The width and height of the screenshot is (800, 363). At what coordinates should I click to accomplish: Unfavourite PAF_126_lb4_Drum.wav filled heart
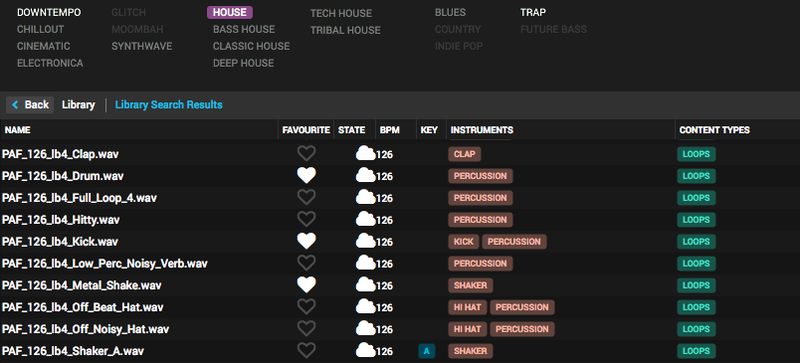tap(306, 176)
